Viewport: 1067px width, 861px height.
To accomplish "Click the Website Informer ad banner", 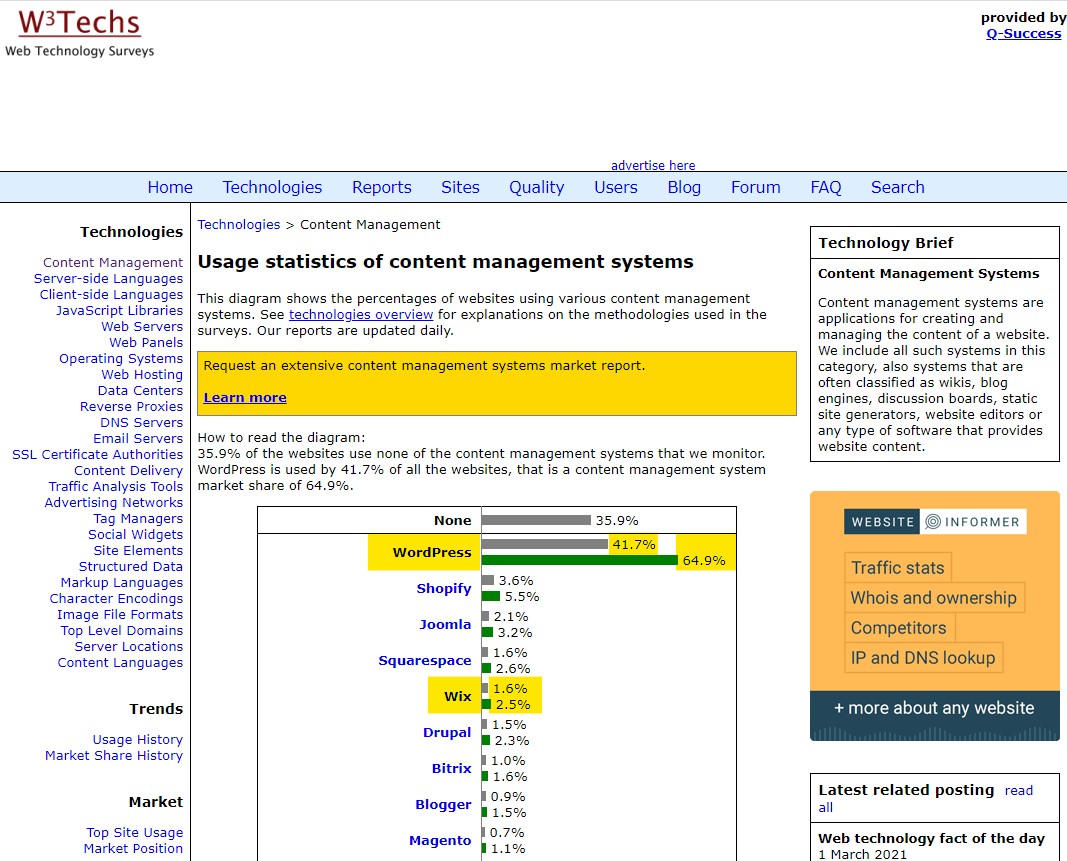I will tap(935, 616).
